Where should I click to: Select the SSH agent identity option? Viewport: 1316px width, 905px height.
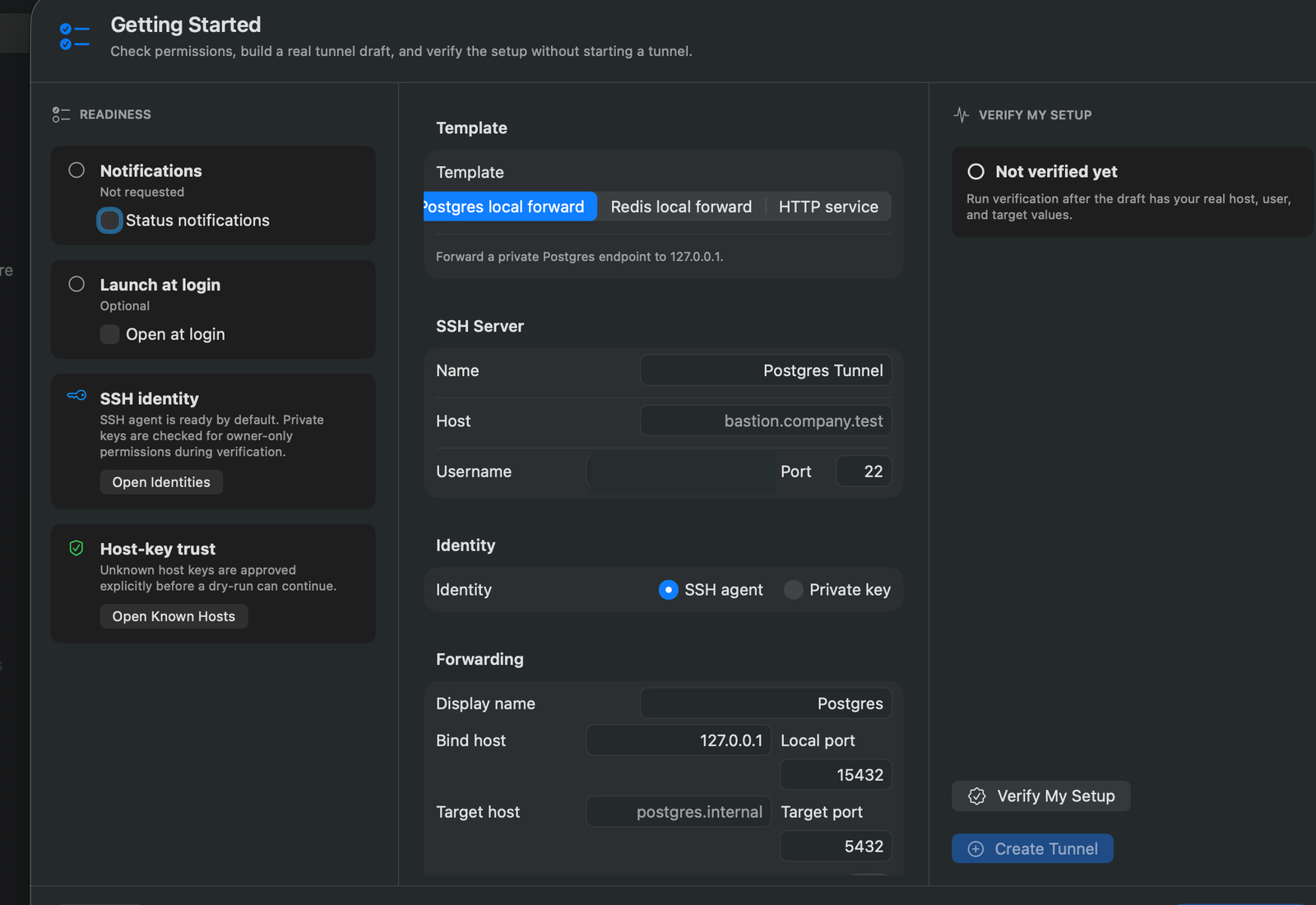tap(668, 590)
